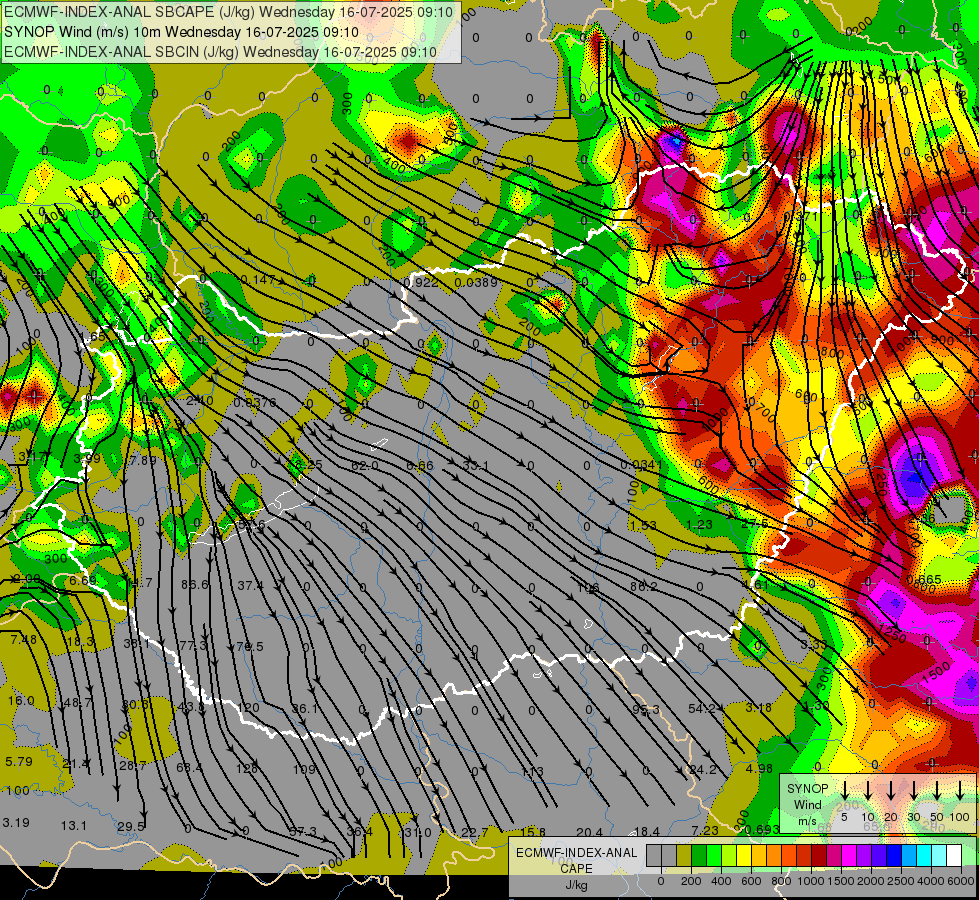Click the J/kg unit label in the legend
Image resolution: width=979 pixels, height=900 pixels.
click(576, 885)
